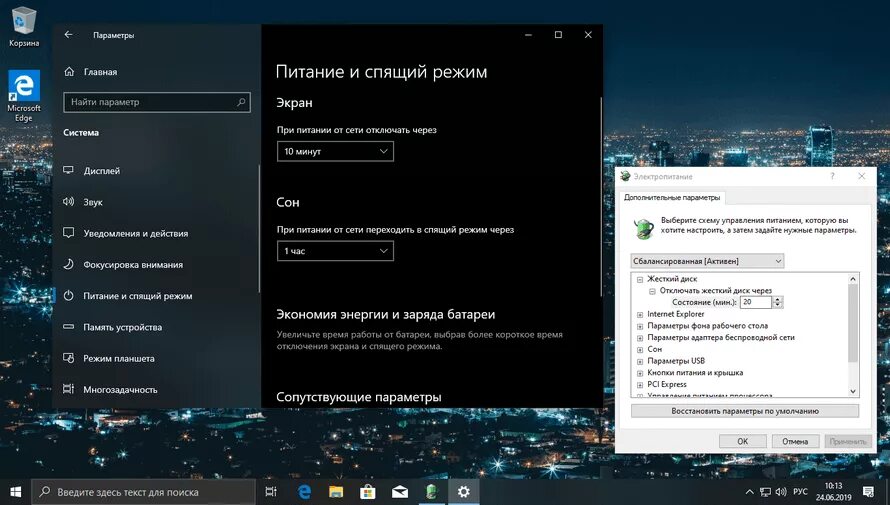890x505 pixels.
Task: Maximize the Параметры window
Action: (559, 35)
